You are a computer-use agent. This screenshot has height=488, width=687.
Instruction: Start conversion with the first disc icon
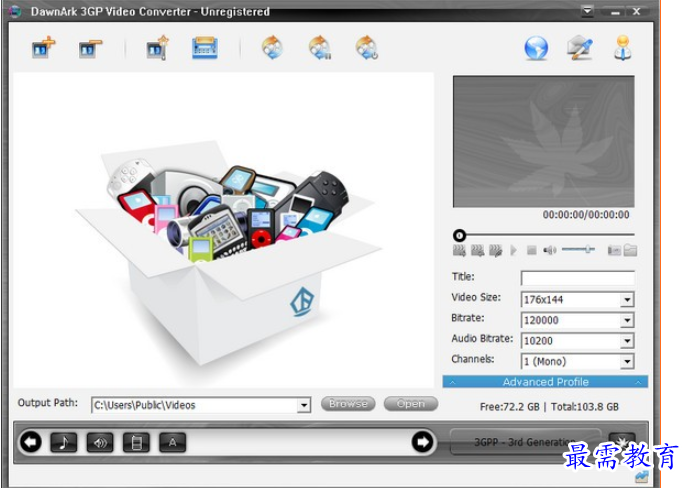click(x=273, y=47)
